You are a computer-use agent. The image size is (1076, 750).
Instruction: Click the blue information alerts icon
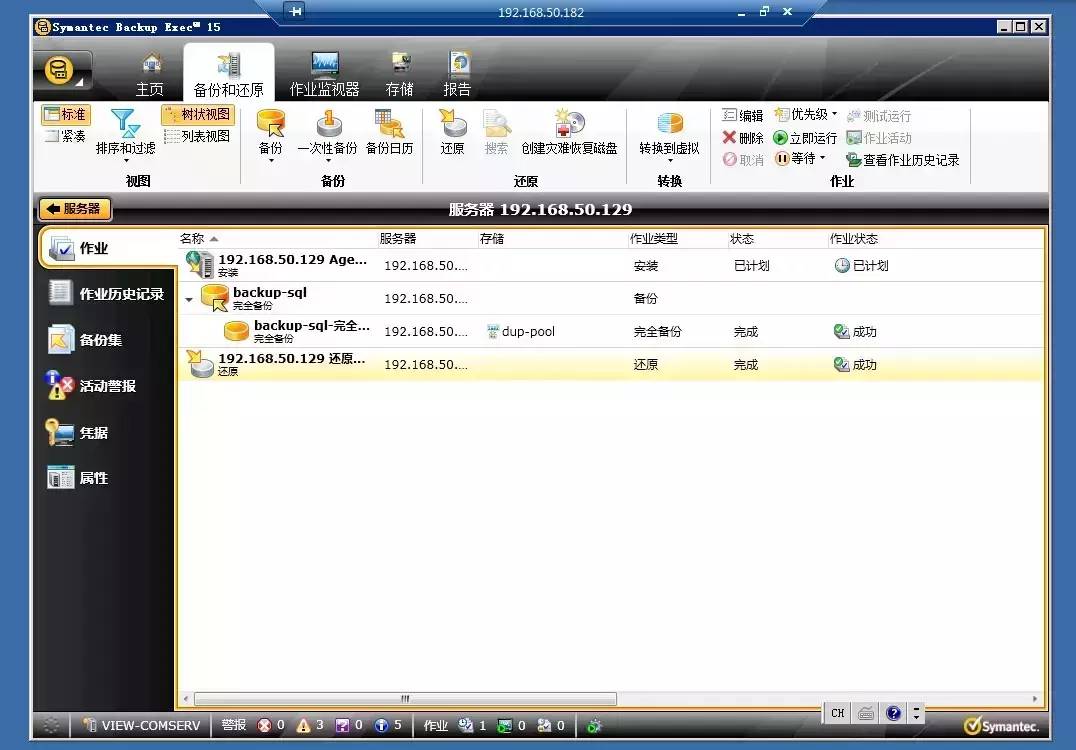(x=382, y=725)
